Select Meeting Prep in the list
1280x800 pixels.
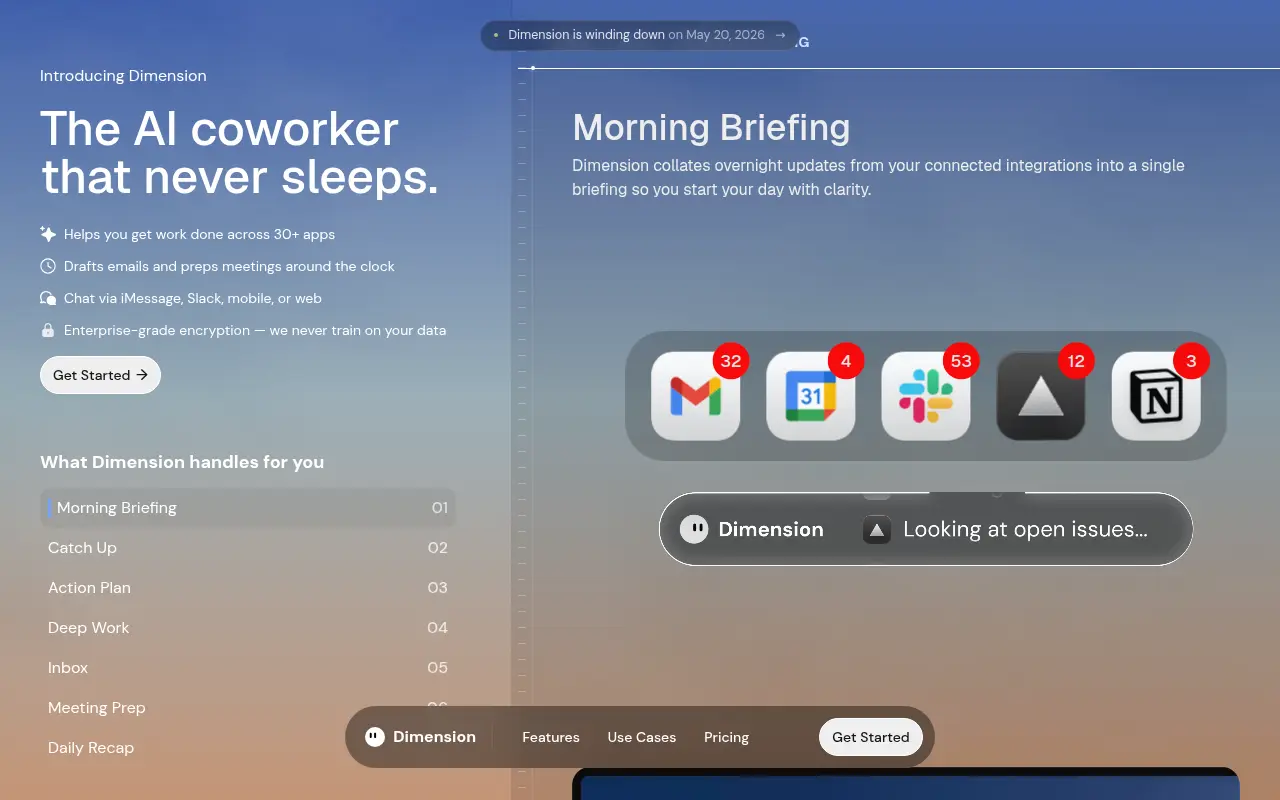[248, 708]
